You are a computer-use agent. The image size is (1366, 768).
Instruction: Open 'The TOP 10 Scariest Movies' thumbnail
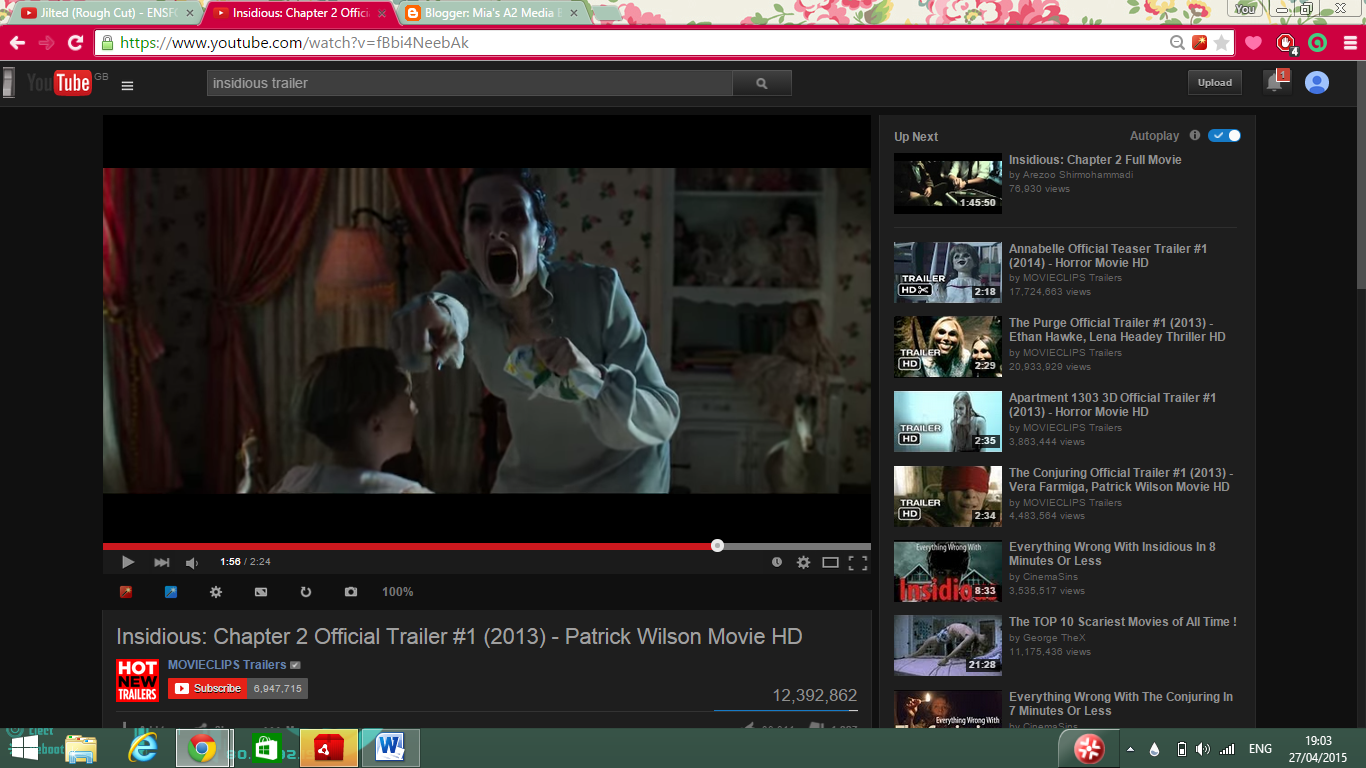click(947, 645)
